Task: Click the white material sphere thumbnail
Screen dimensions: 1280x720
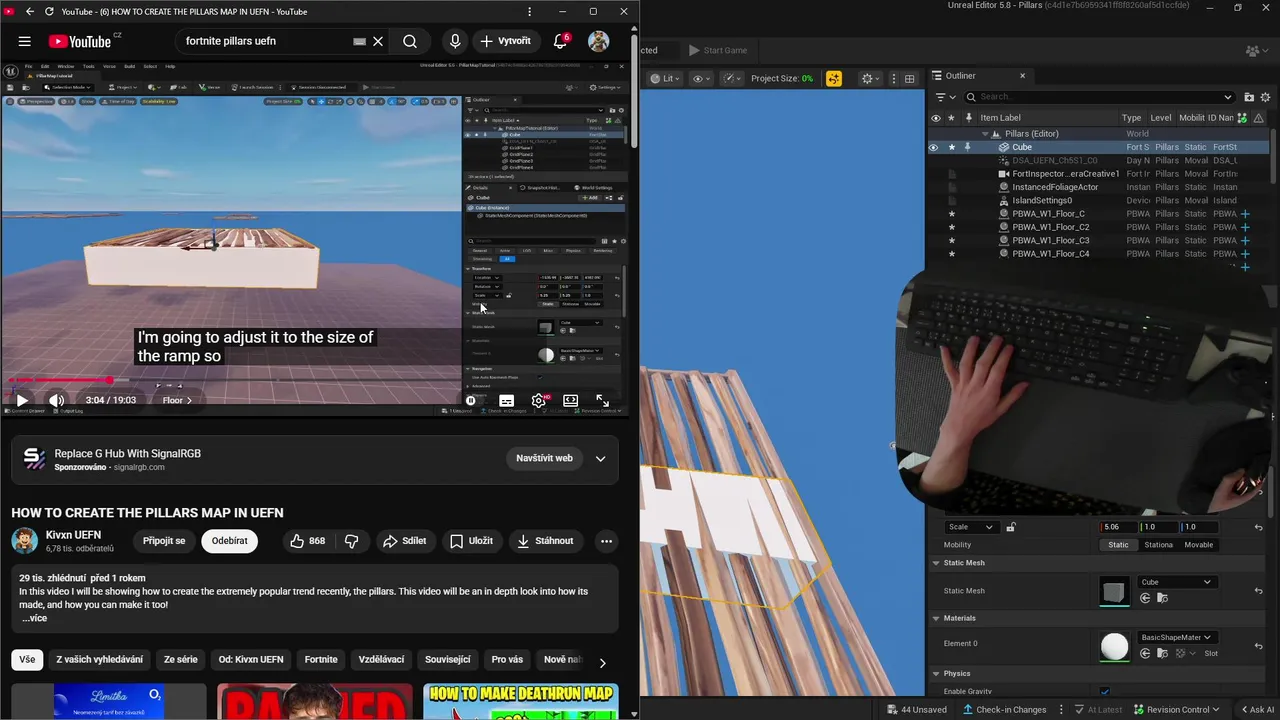Action: pyautogui.click(x=1114, y=646)
